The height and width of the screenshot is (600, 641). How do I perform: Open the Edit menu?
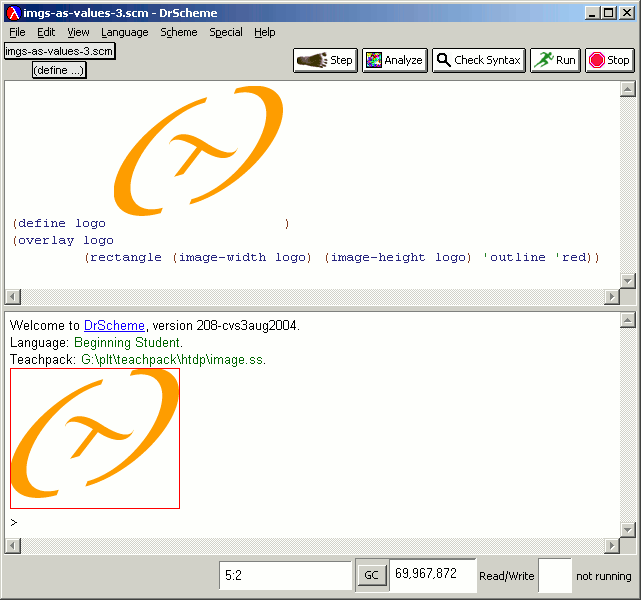[46, 32]
